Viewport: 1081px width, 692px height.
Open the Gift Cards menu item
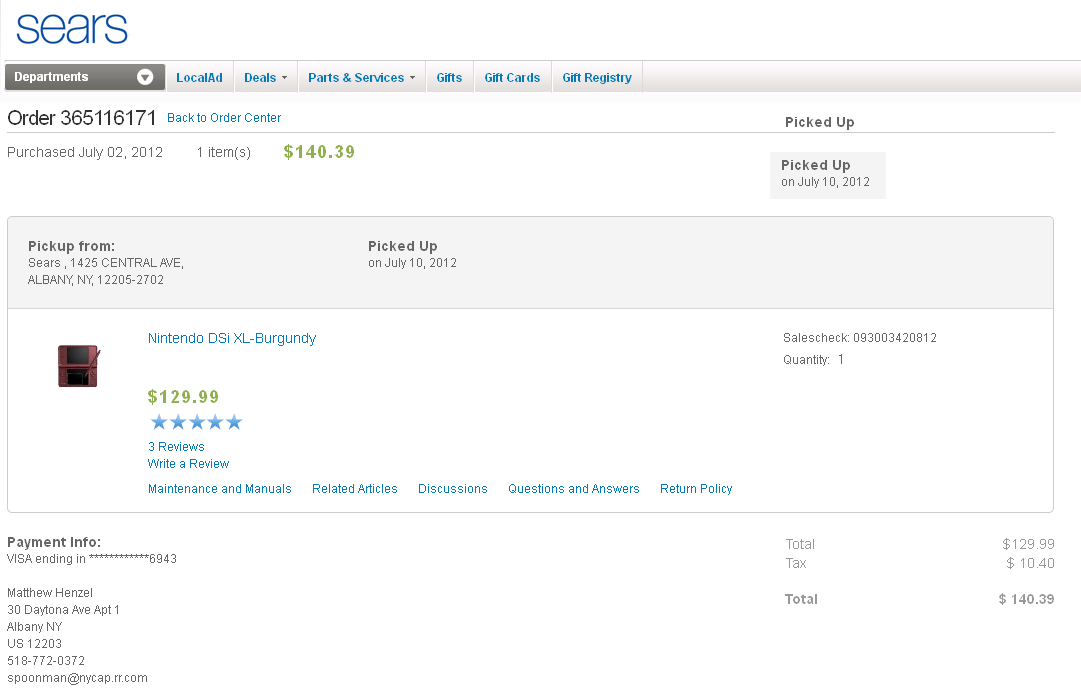point(512,78)
